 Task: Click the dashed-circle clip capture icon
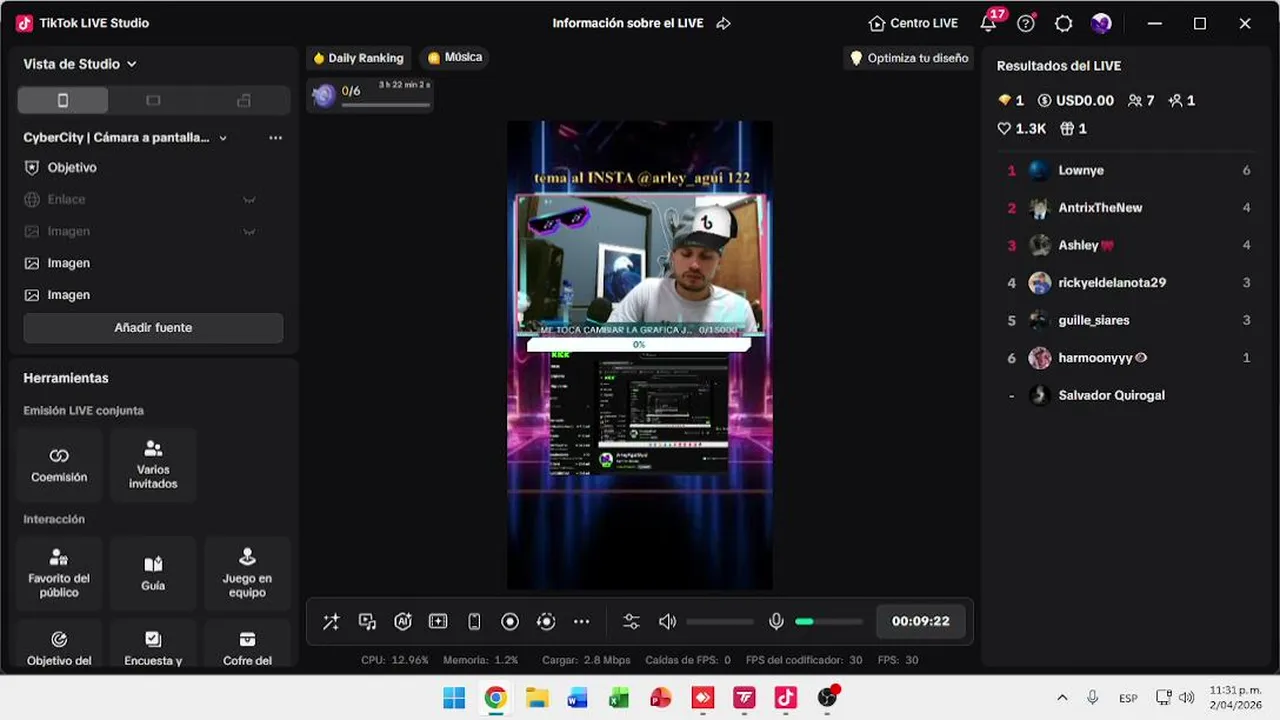(x=546, y=622)
